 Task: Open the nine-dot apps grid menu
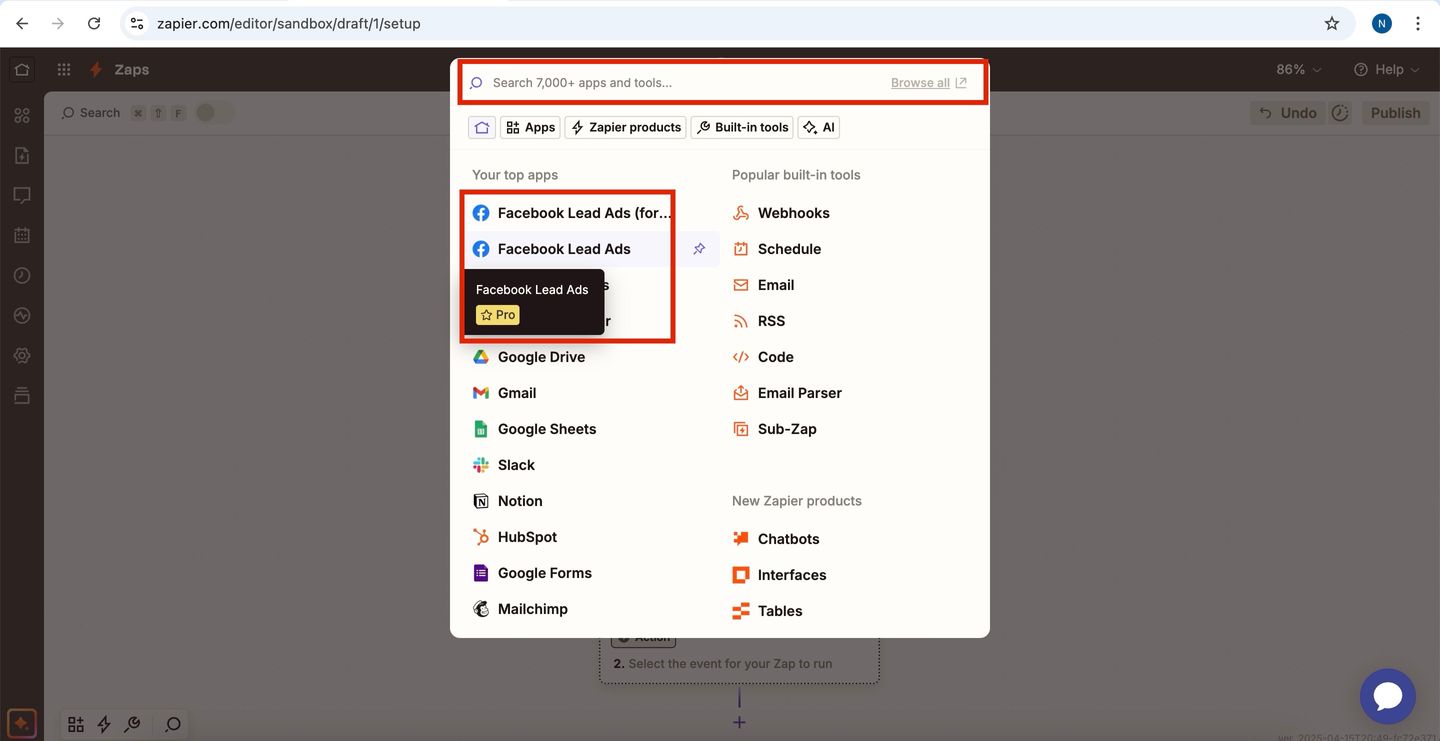click(64, 70)
